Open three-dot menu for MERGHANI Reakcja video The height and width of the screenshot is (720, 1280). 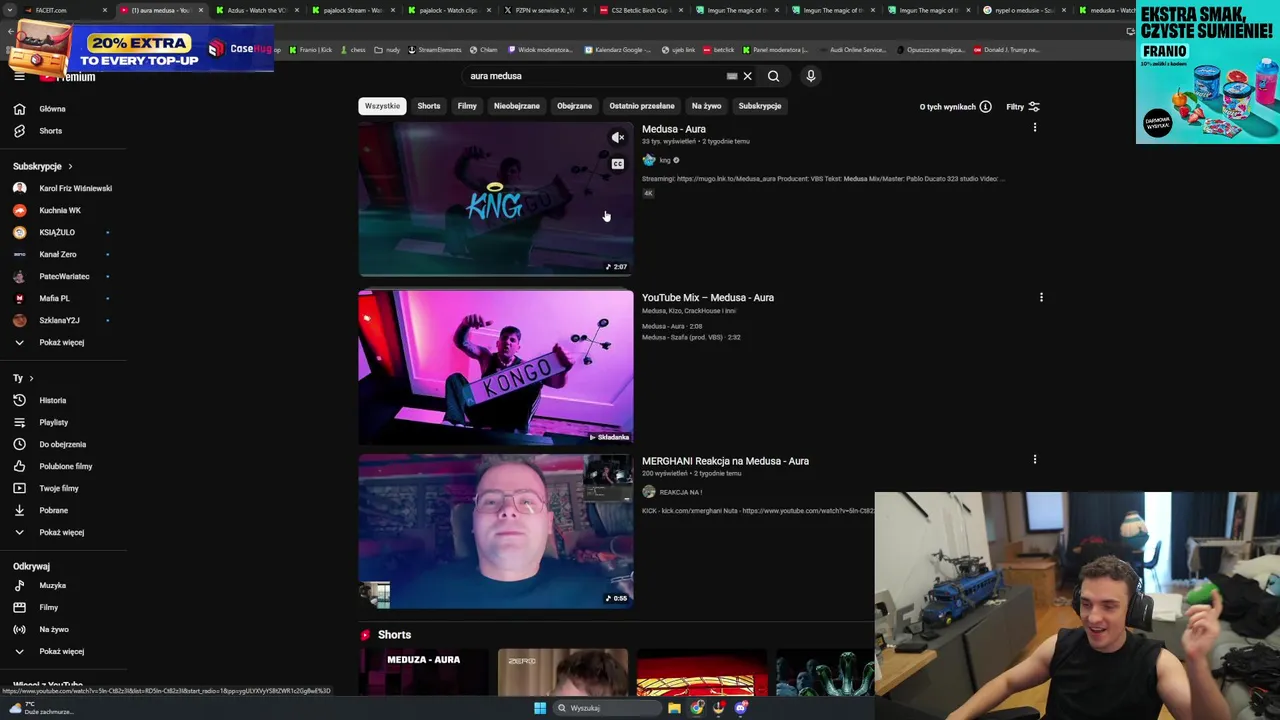(x=1035, y=459)
